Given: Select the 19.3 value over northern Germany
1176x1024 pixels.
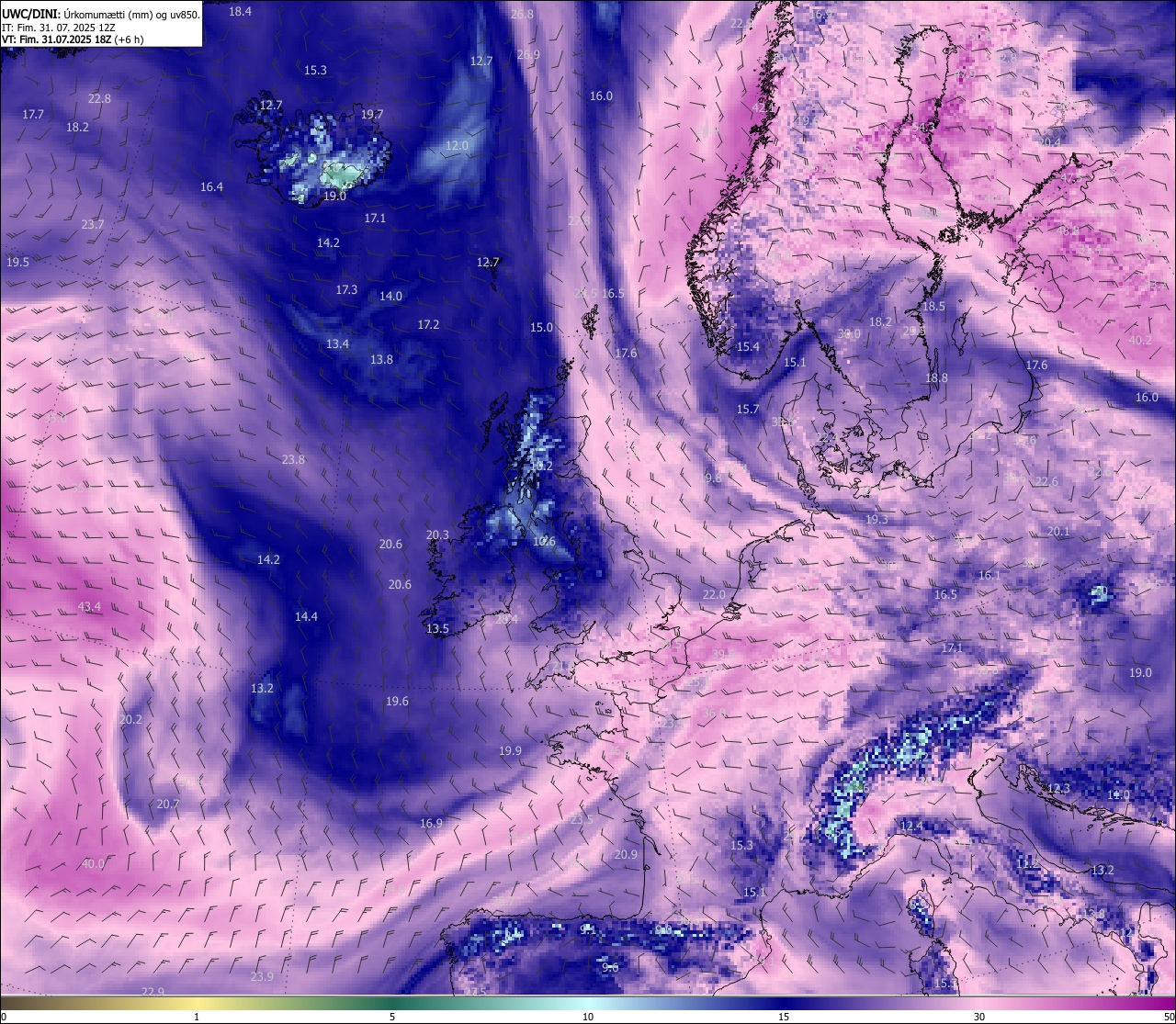Looking at the screenshot, I should click(876, 519).
